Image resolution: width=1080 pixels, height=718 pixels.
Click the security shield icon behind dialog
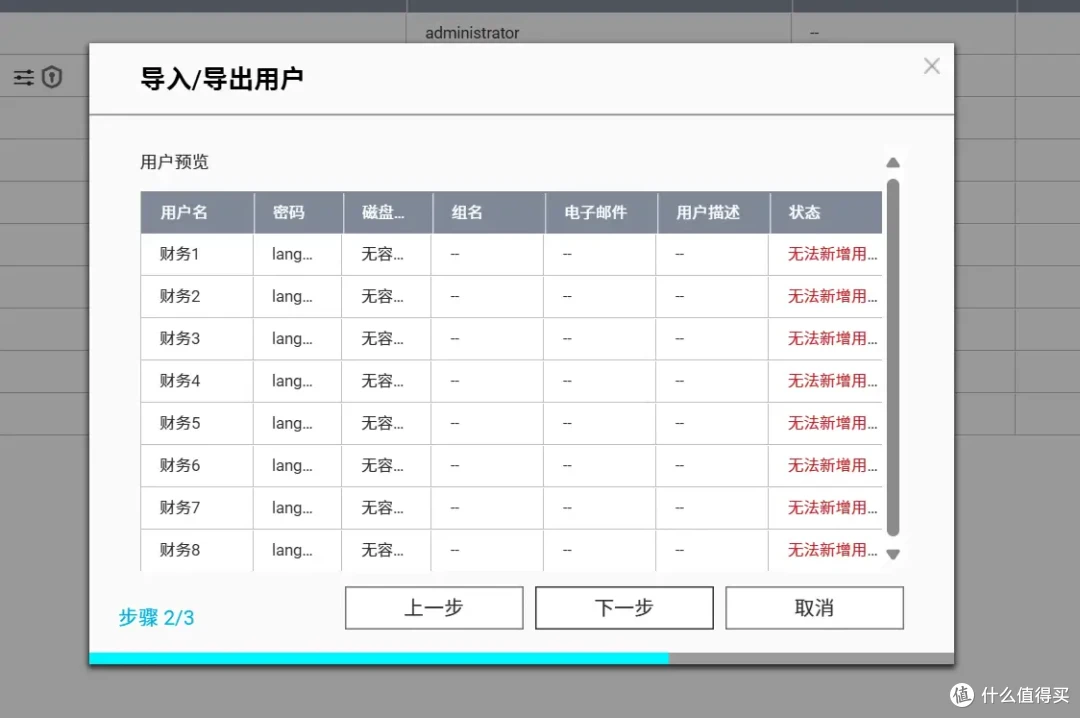pyautogui.click(x=52, y=77)
